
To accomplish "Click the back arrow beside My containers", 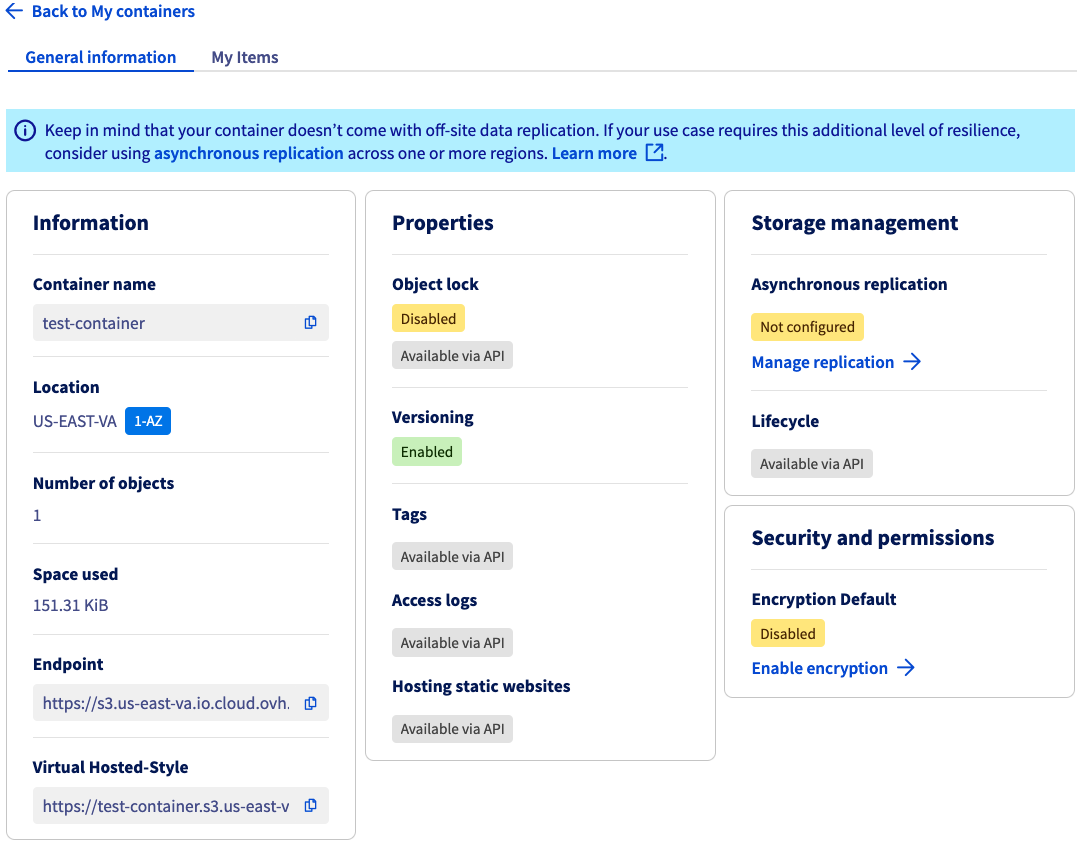I will tap(15, 11).
